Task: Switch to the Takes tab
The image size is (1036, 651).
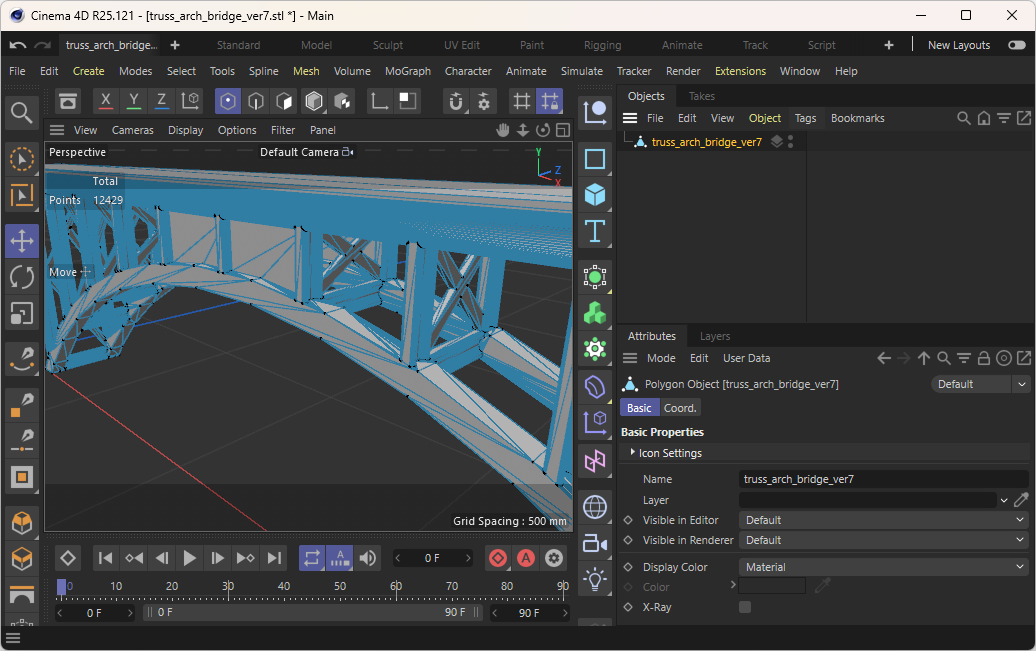Action: coord(702,96)
